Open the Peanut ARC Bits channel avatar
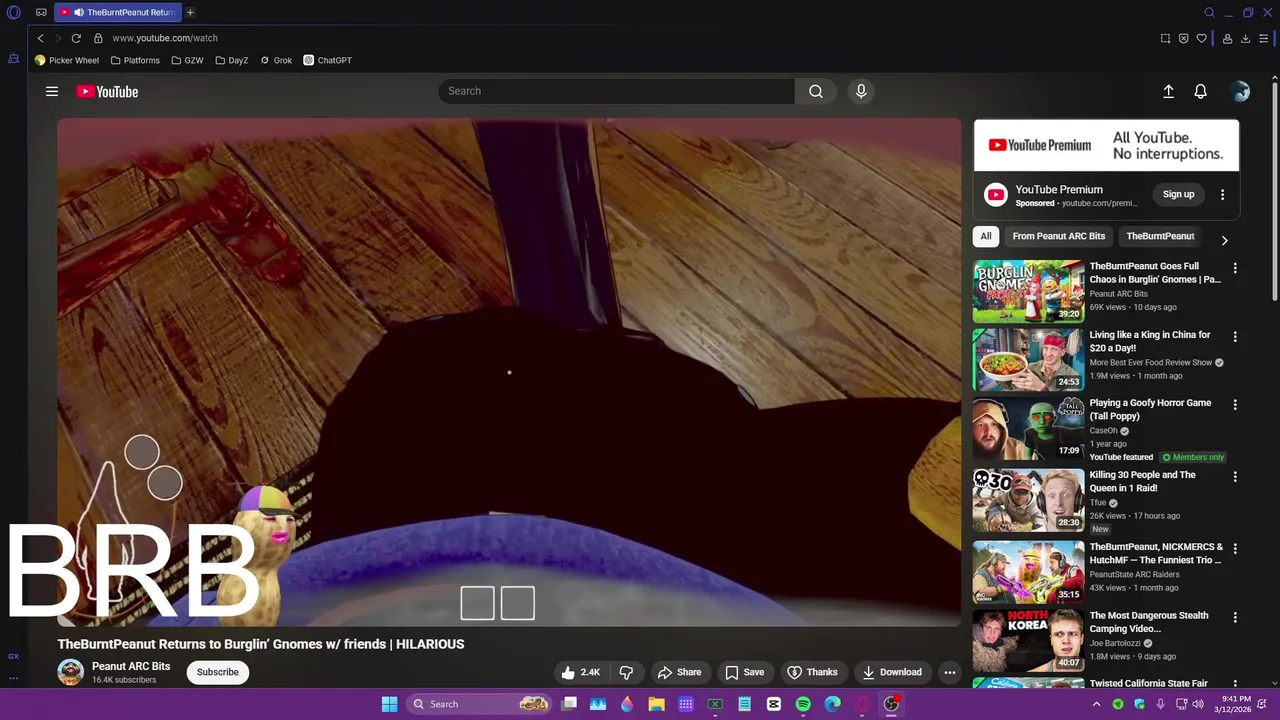The image size is (1280, 720). (x=70, y=672)
